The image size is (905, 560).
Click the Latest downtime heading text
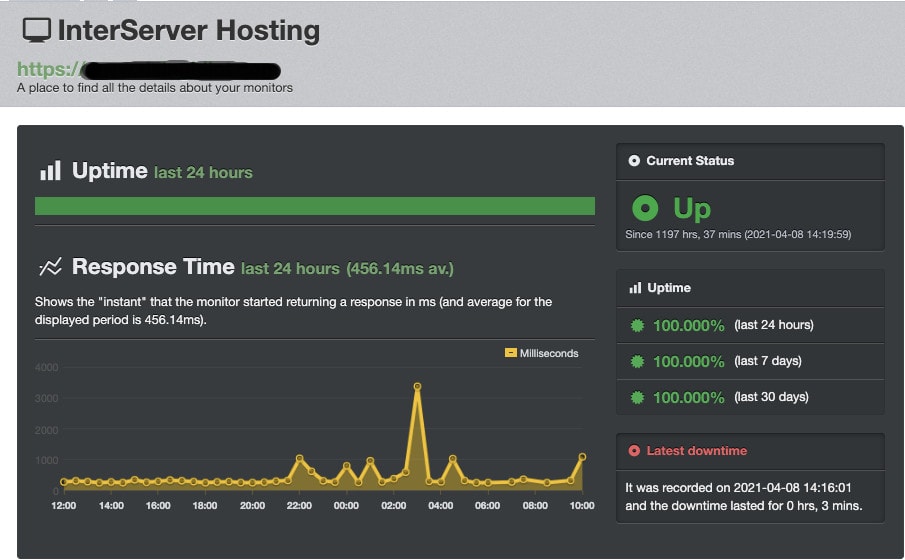(x=697, y=451)
